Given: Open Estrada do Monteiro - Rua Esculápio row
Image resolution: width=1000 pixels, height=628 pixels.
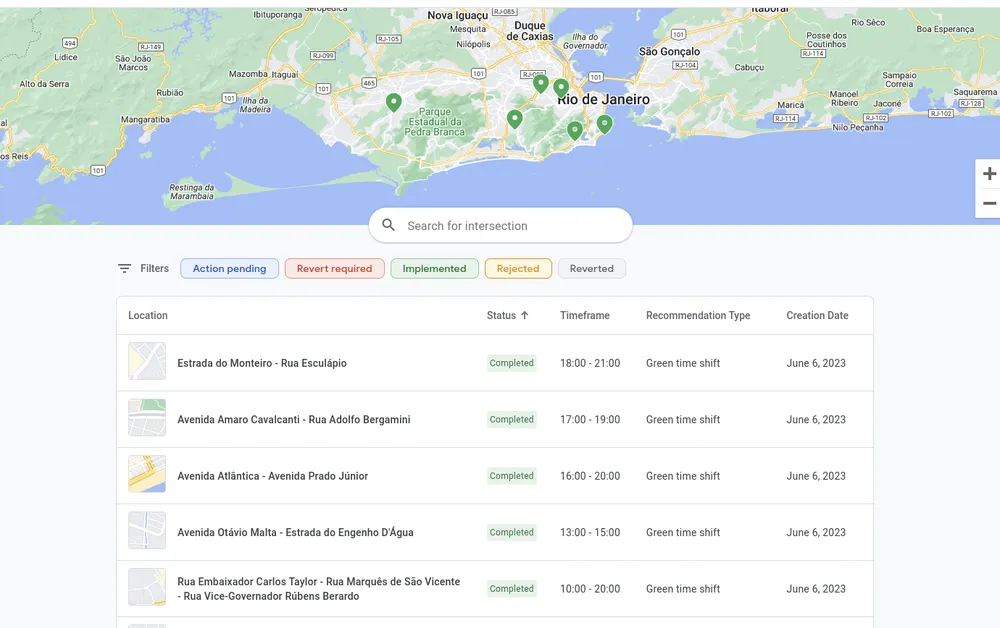Looking at the screenshot, I should 262,363.
